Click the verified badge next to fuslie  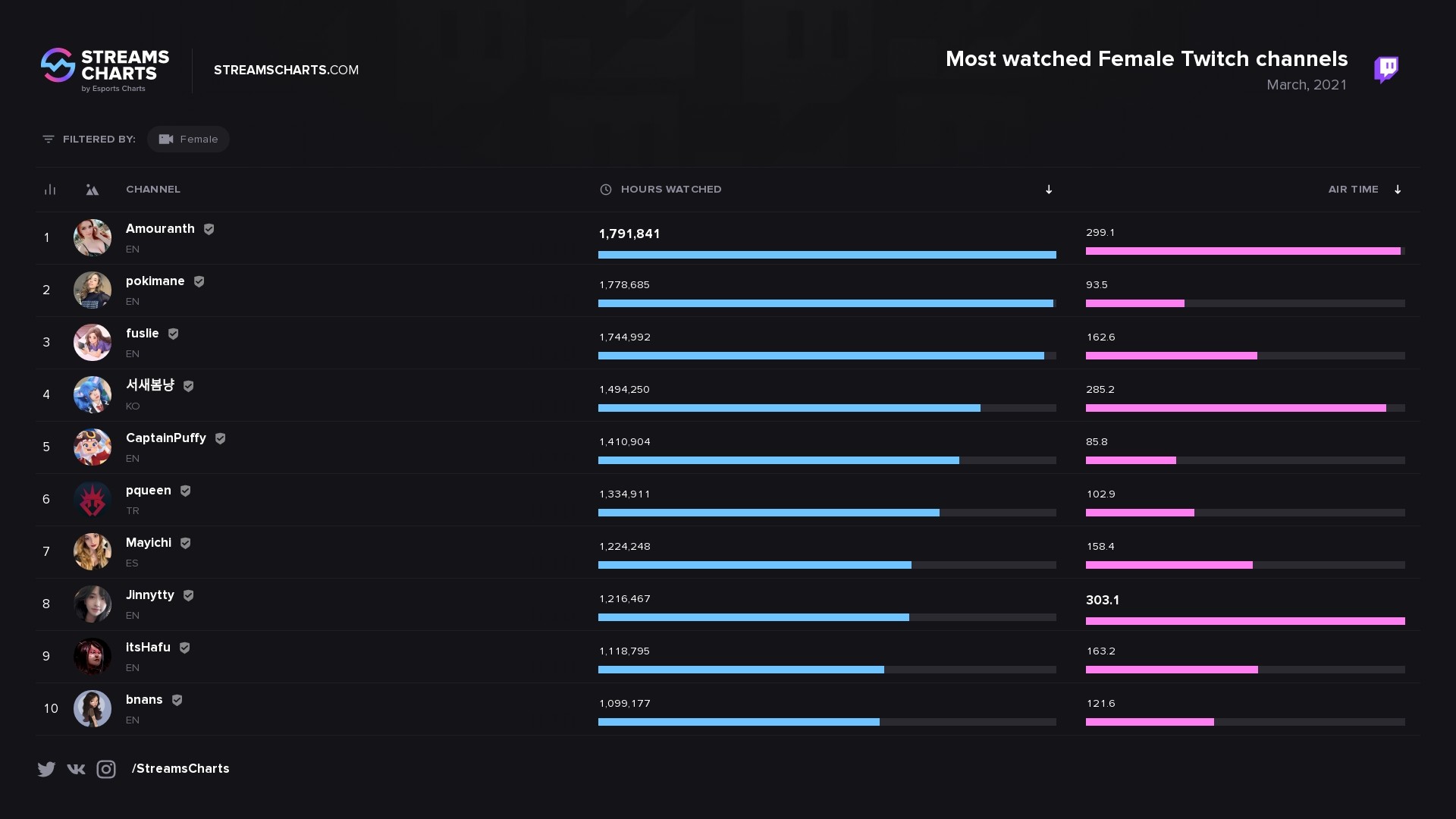(174, 334)
